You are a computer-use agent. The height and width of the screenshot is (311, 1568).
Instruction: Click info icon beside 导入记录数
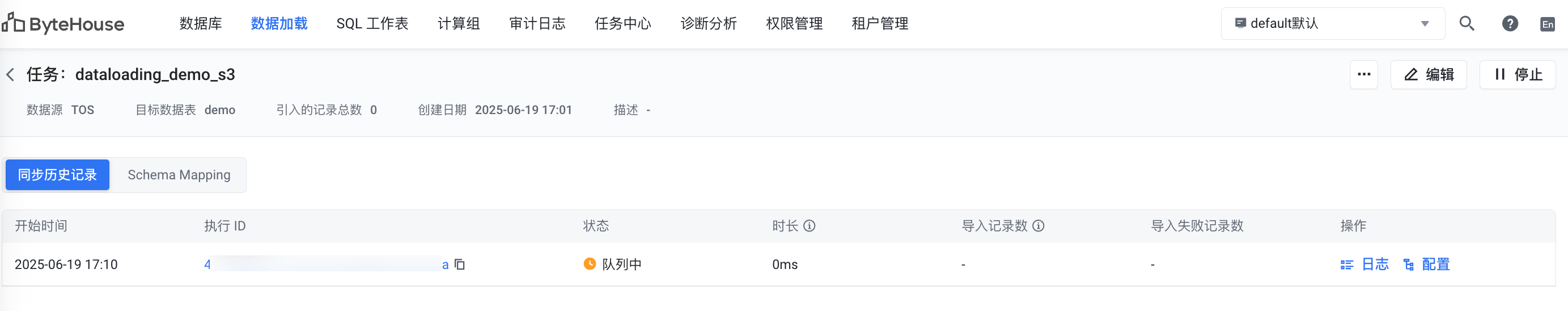1039,226
